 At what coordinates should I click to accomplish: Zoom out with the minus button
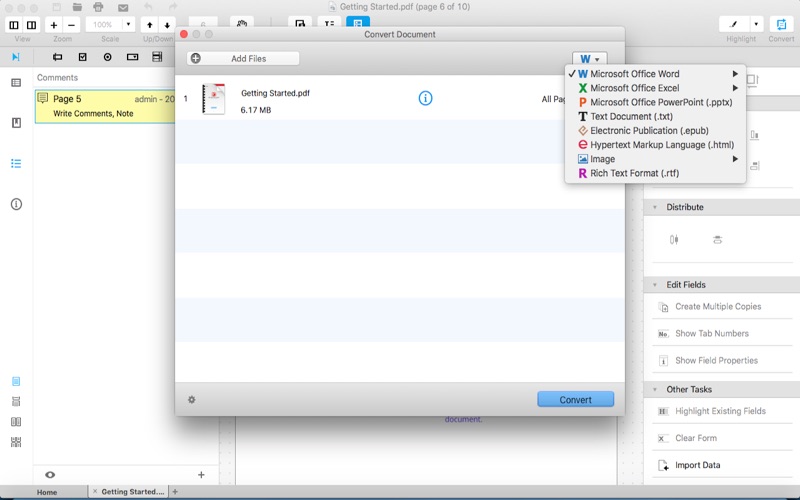pyautogui.click(x=71, y=24)
